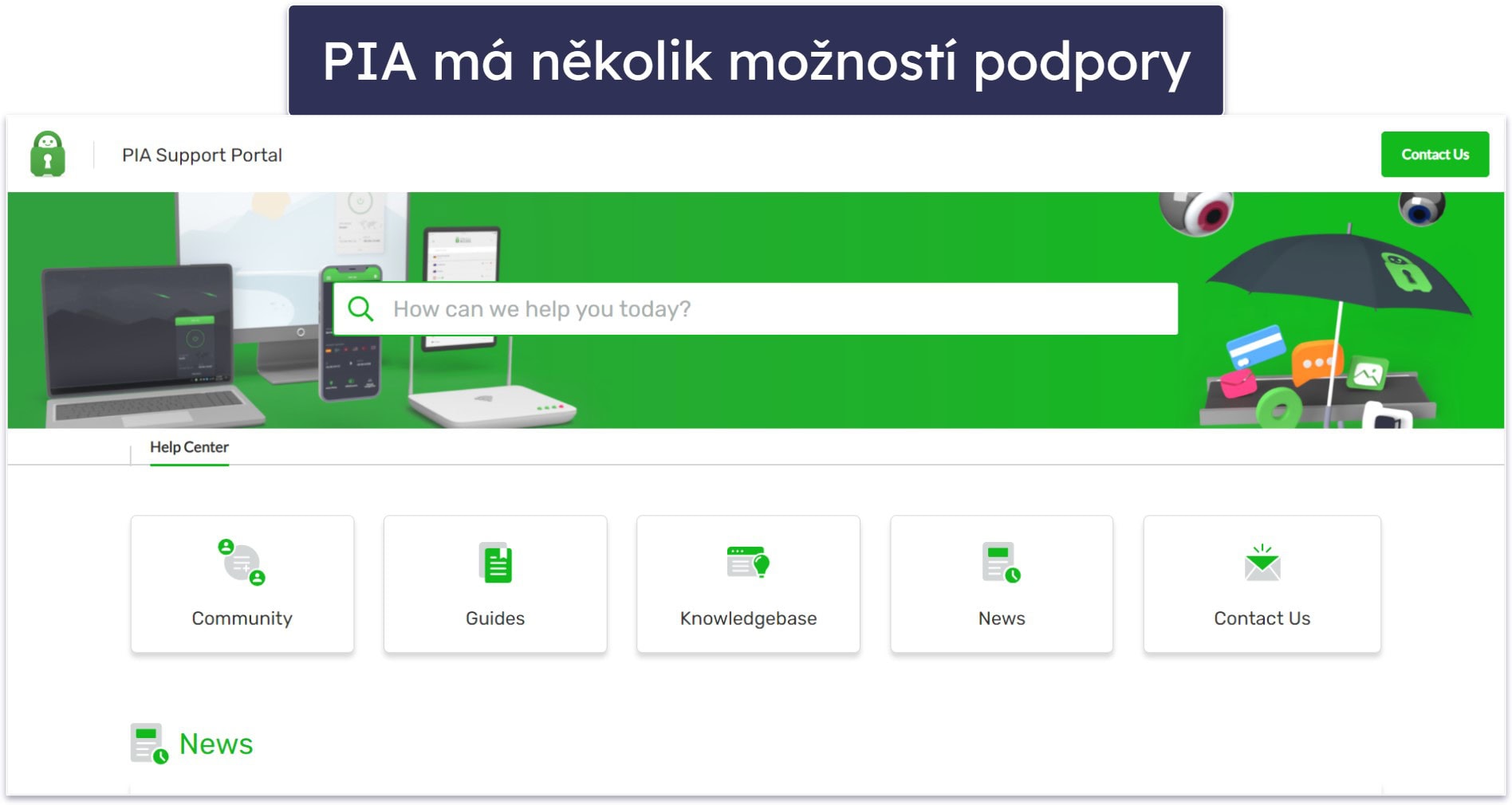Click the Knowledgebase lightbulb icon
This screenshot has height=805, width=1512.
tap(748, 562)
